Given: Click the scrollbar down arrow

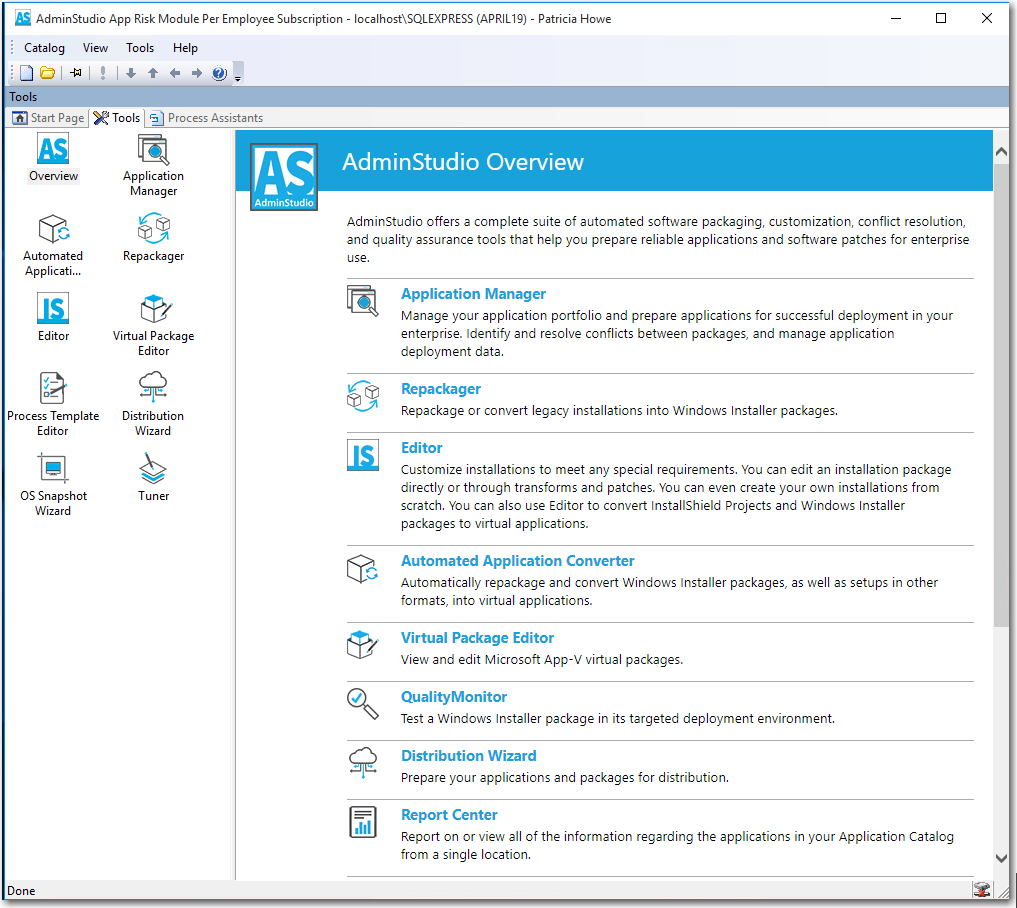Looking at the screenshot, I should click(x=1003, y=858).
